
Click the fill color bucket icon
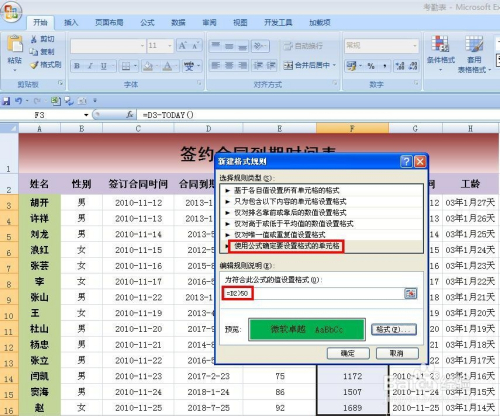pos(148,66)
